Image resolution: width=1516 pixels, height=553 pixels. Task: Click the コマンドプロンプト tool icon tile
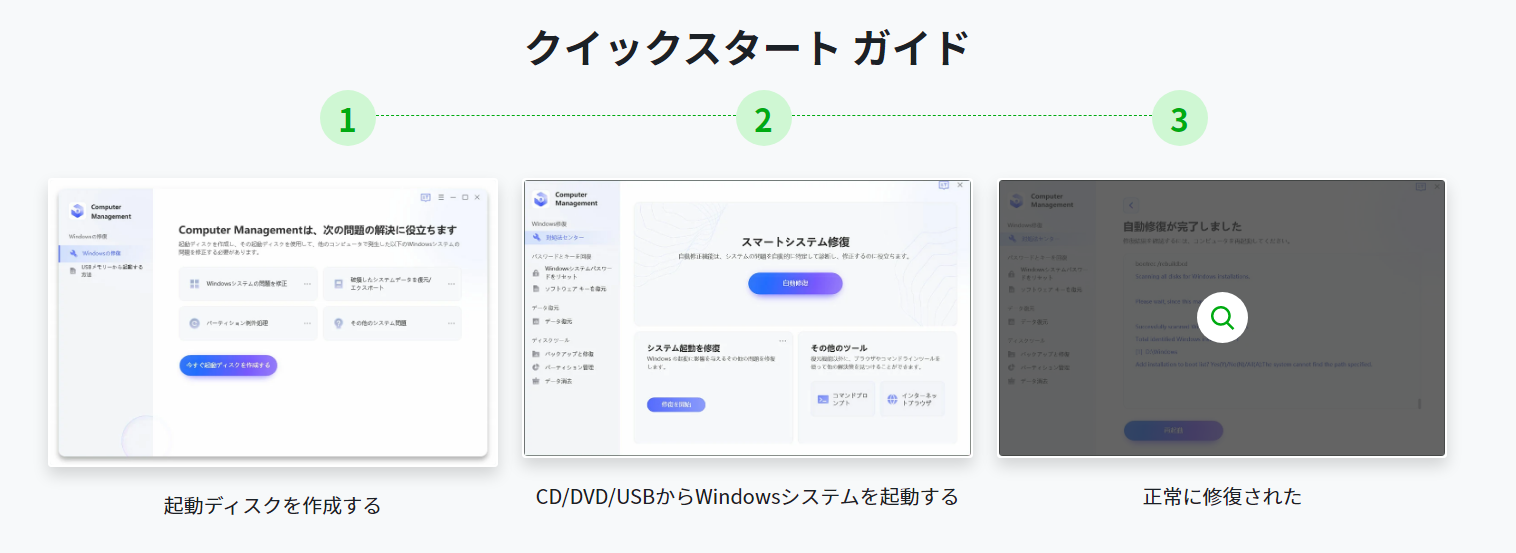coord(843,398)
